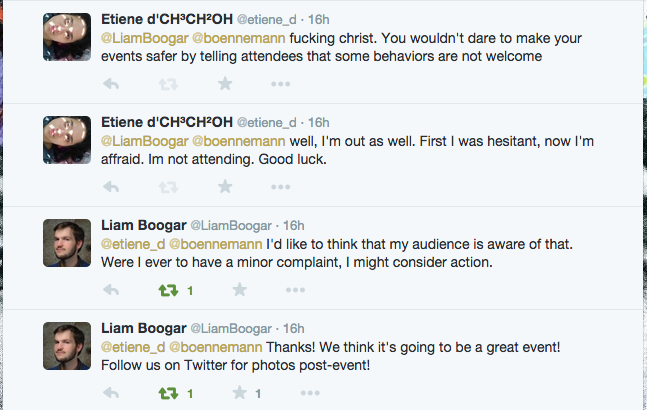The image size is (647, 410).
Task: Open more menu on 'minor complaint' tweet
Action: (295, 290)
